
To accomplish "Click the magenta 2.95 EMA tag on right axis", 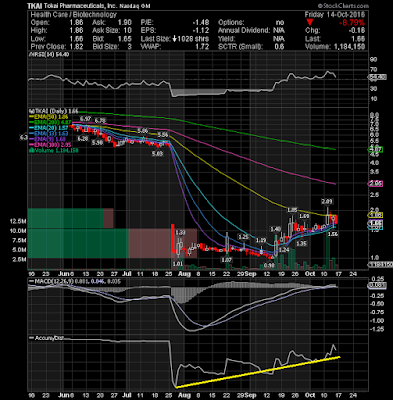I will click(x=375, y=184).
